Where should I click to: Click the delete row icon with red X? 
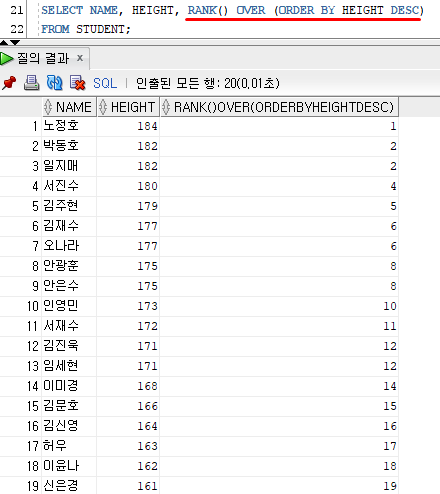point(77,83)
